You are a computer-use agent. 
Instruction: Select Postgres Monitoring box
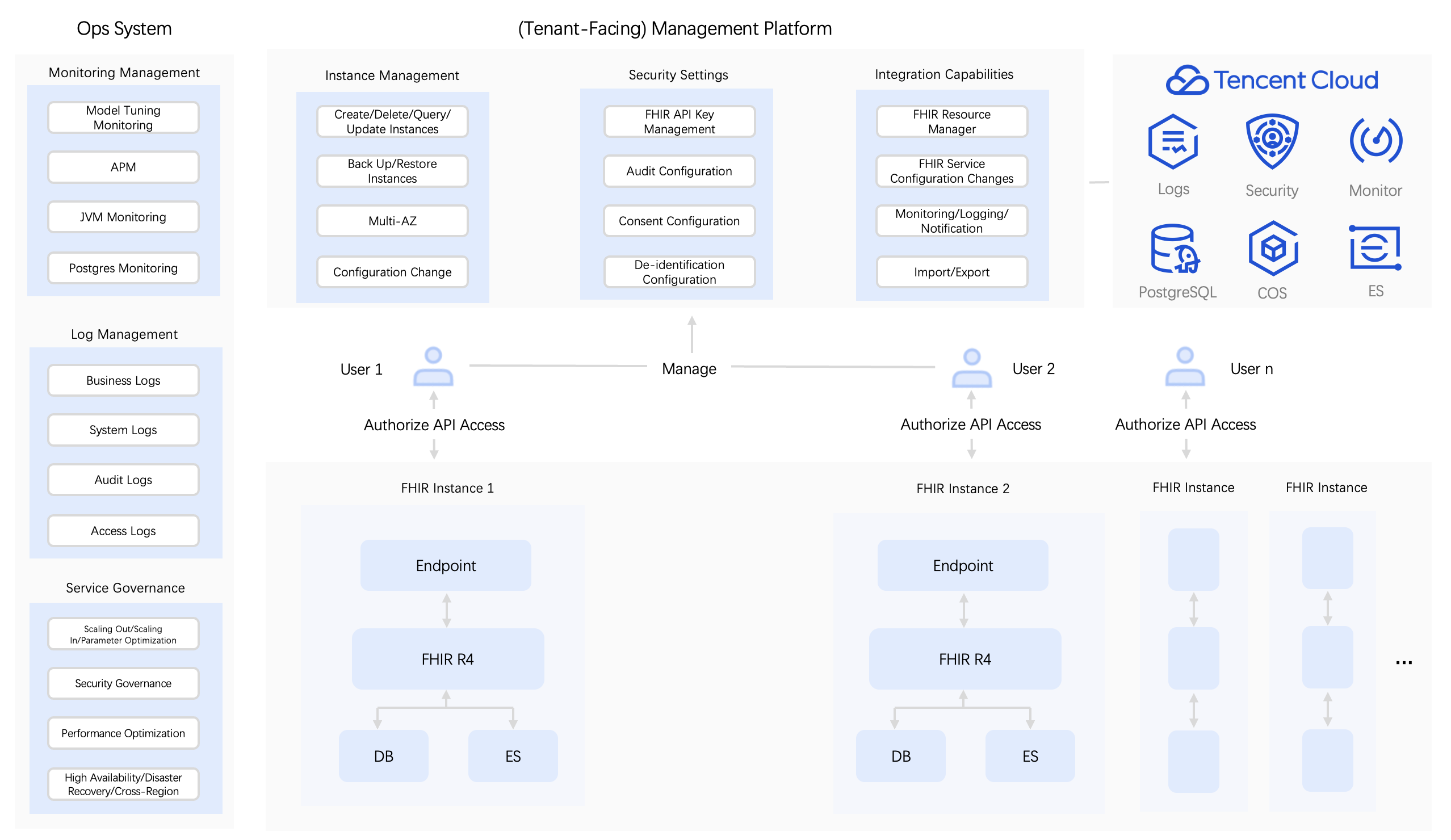[x=123, y=268]
